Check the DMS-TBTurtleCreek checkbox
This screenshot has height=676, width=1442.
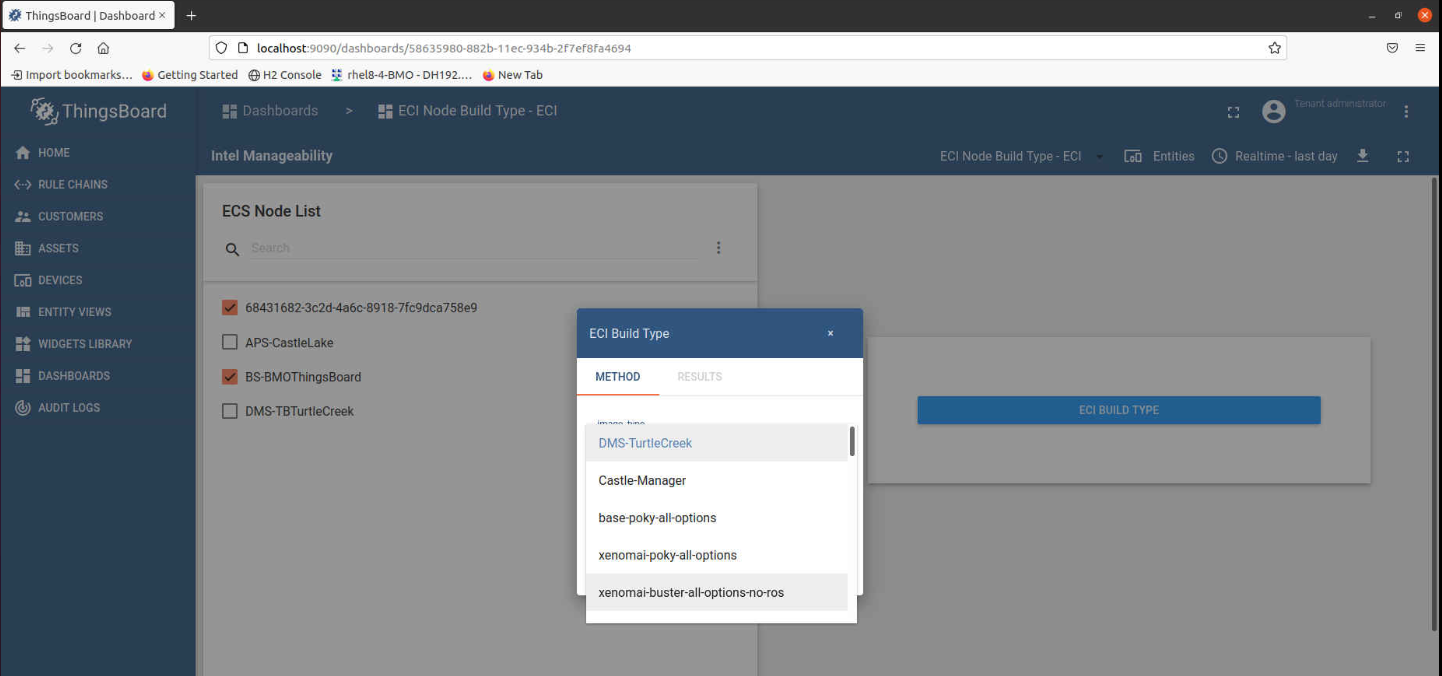(230, 411)
